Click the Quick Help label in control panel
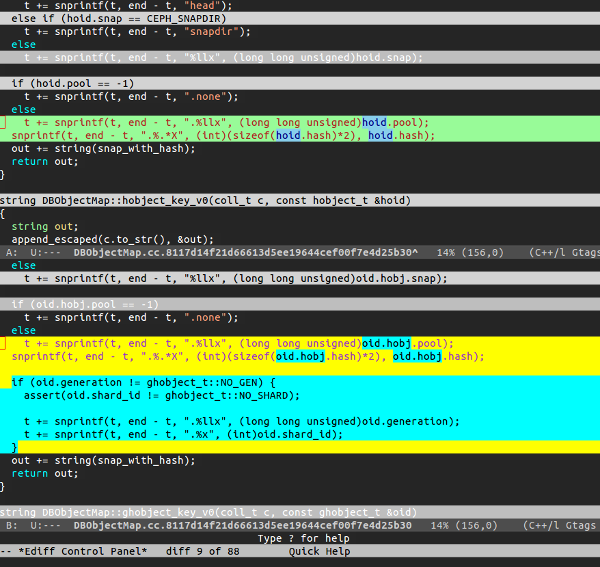 320,551
